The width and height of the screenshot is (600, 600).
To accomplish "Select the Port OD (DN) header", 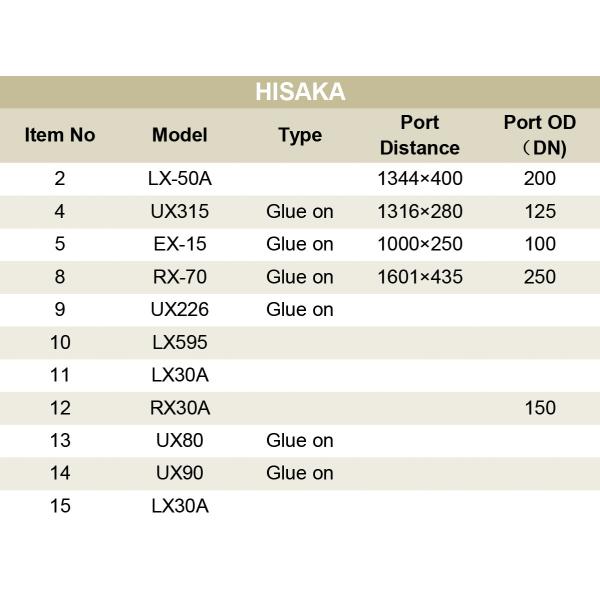I will click(x=539, y=135).
